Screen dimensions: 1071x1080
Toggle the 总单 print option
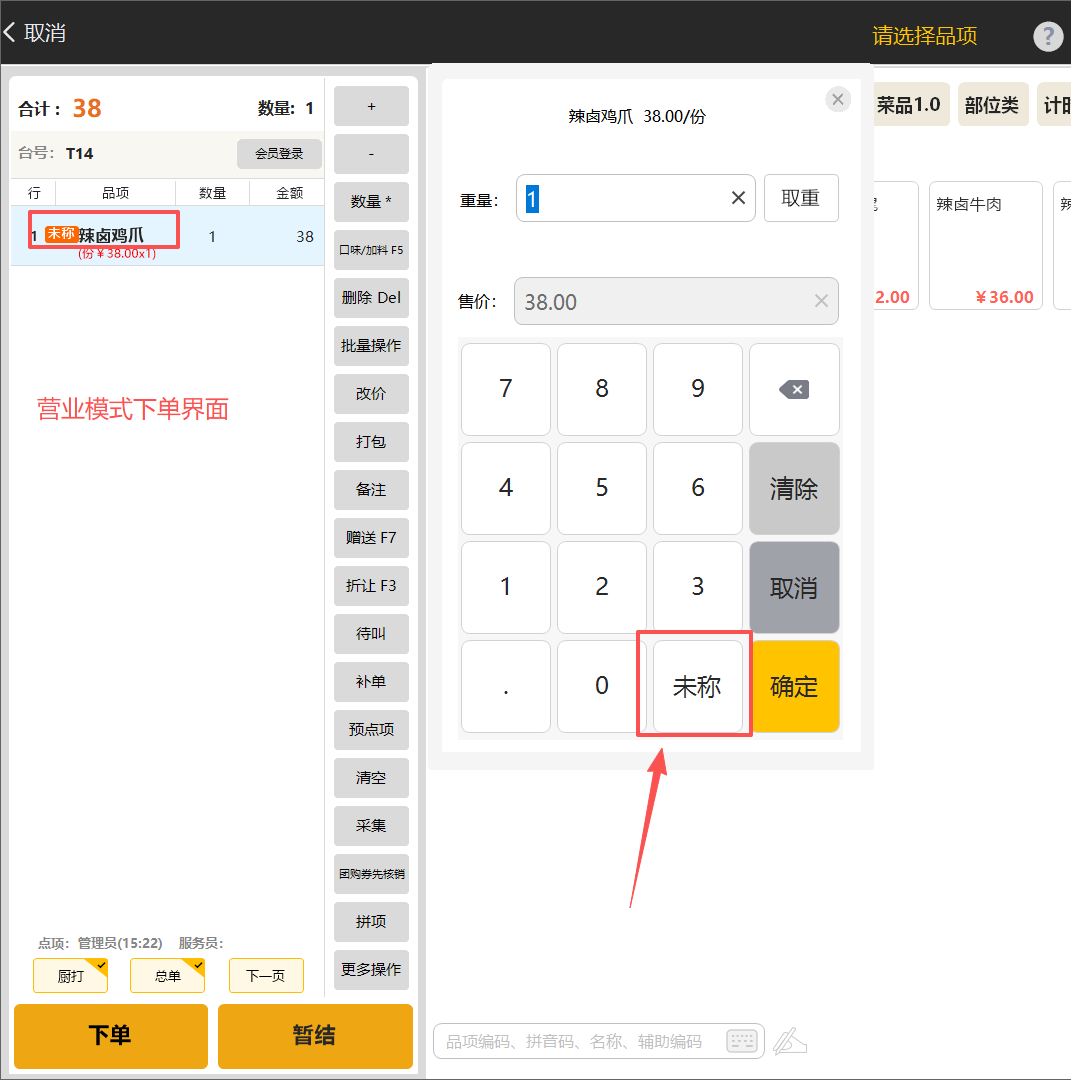(x=167, y=976)
